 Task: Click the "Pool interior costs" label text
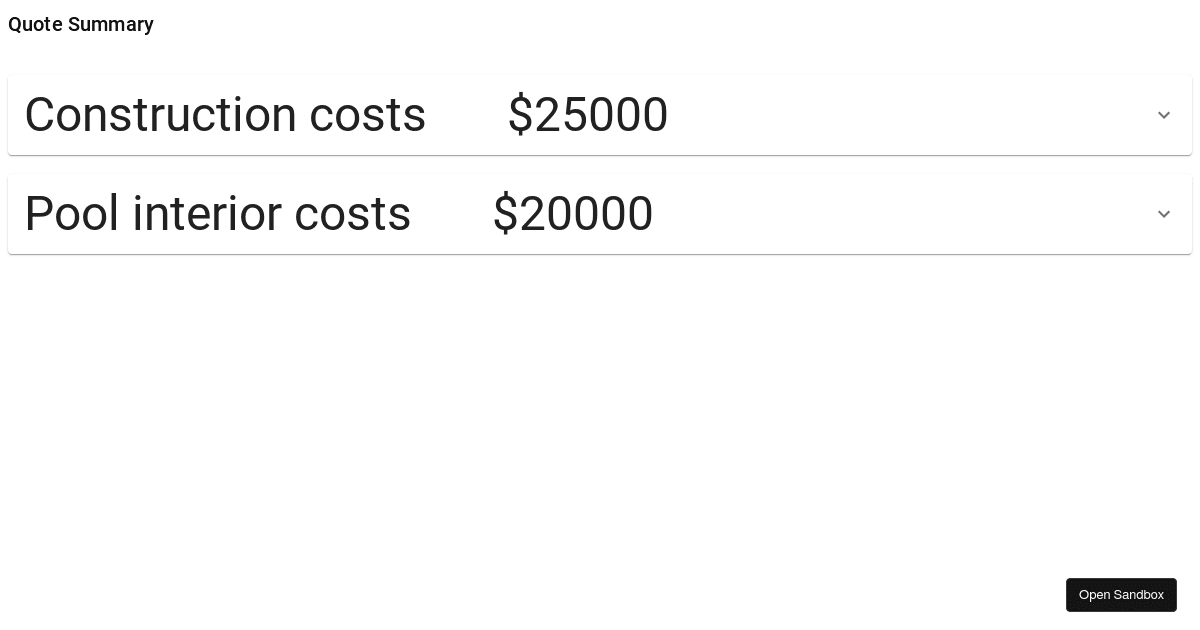click(218, 215)
